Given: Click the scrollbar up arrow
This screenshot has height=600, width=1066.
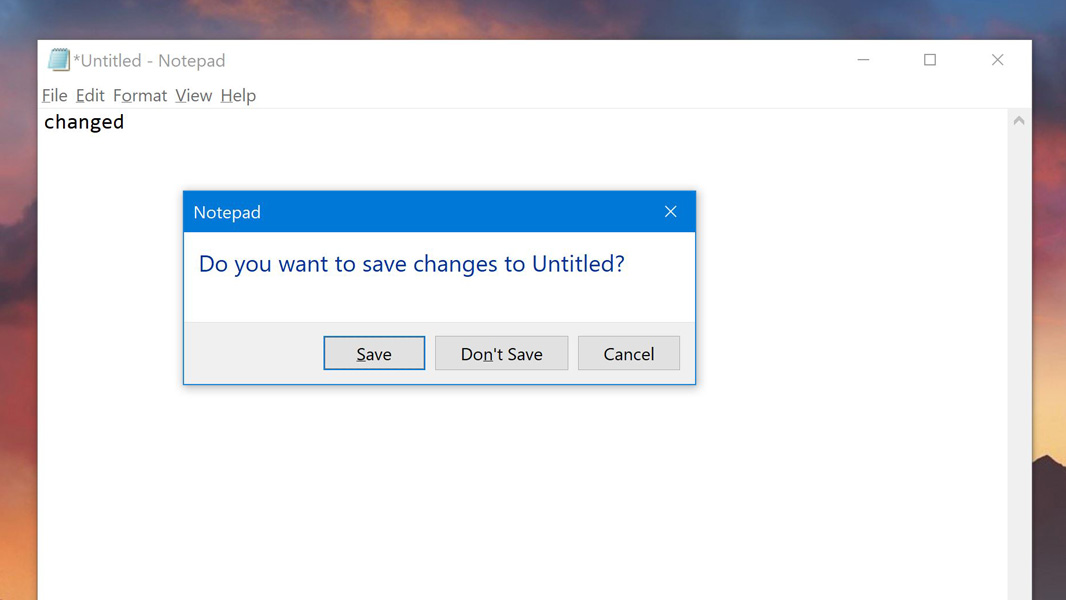Looking at the screenshot, I should [1019, 121].
